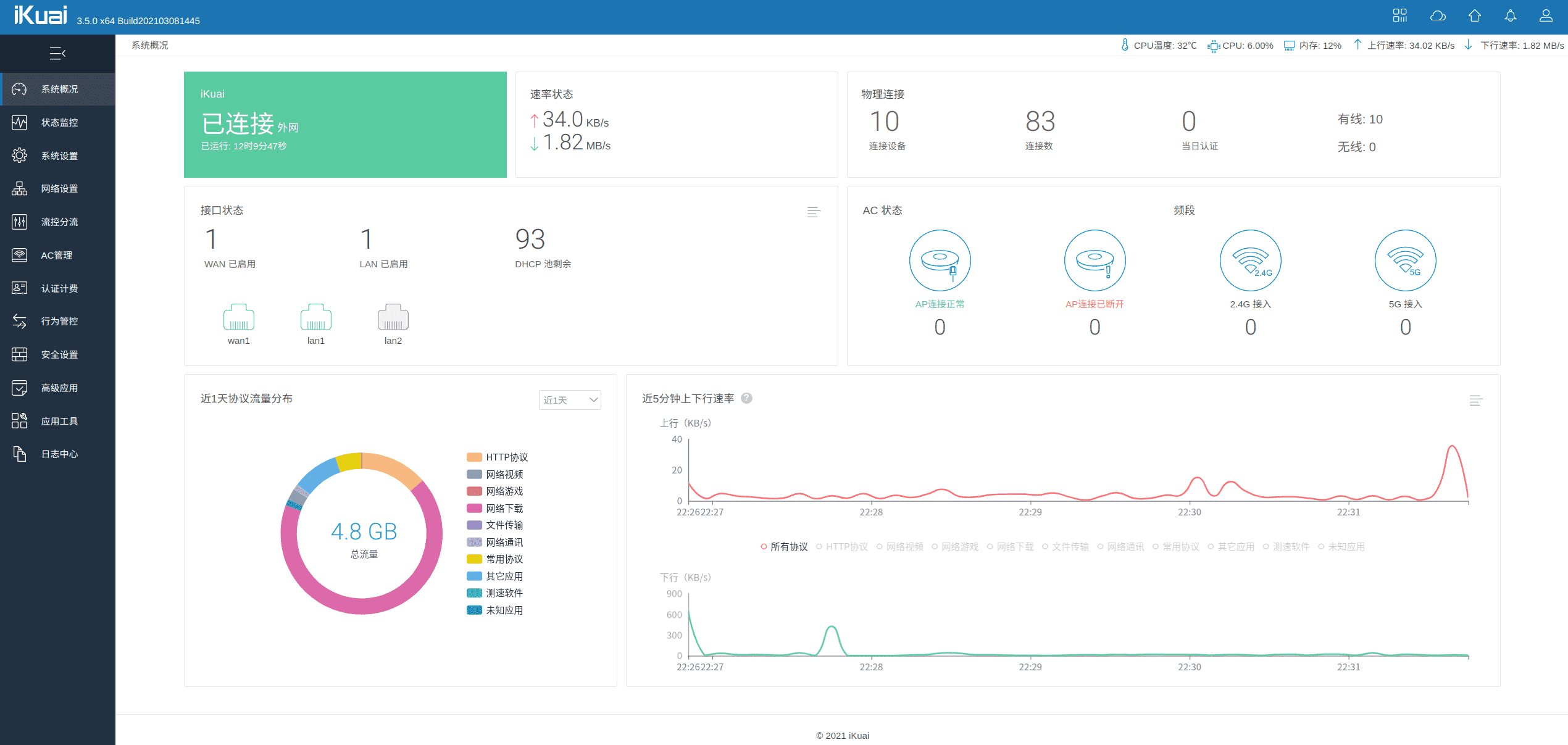Expand the 接口状态 panel list menu
The image size is (1568, 745).
point(814,212)
